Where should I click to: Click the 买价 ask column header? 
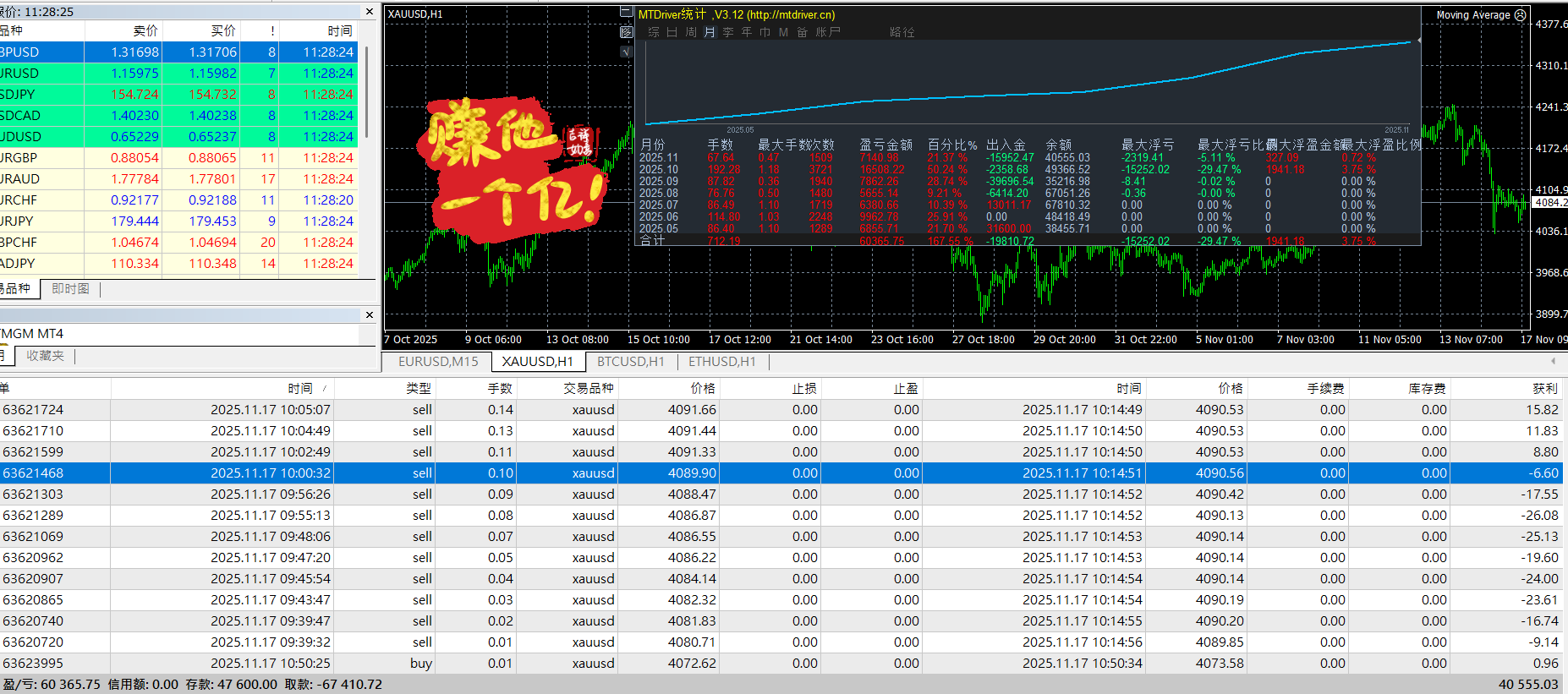click(x=201, y=31)
